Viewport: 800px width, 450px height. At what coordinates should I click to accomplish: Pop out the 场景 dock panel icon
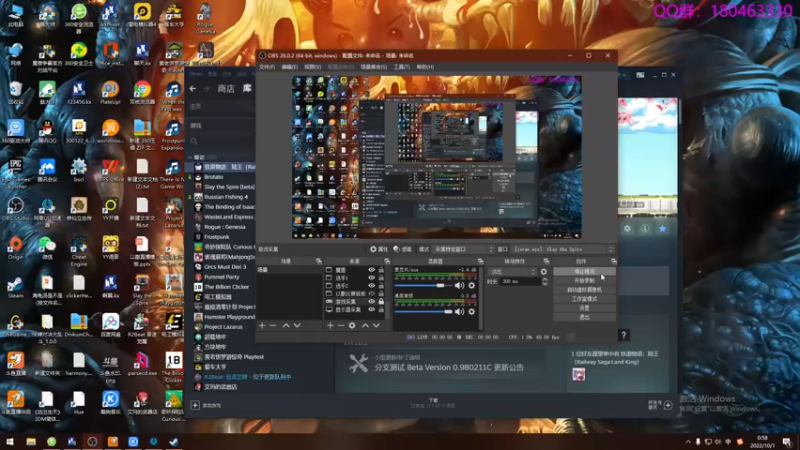click(318, 261)
